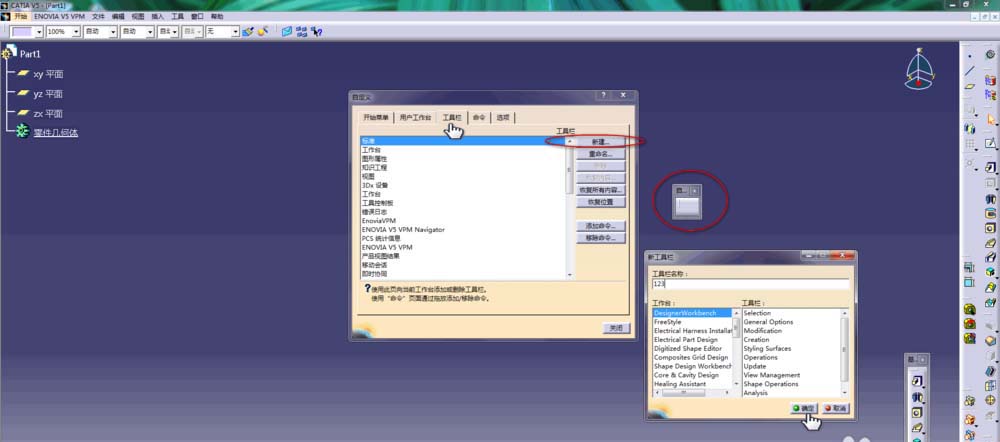Screen dimensions: 1000x442
Task: Click first icon in small floating toolbar
Action: (x=917, y=381)
